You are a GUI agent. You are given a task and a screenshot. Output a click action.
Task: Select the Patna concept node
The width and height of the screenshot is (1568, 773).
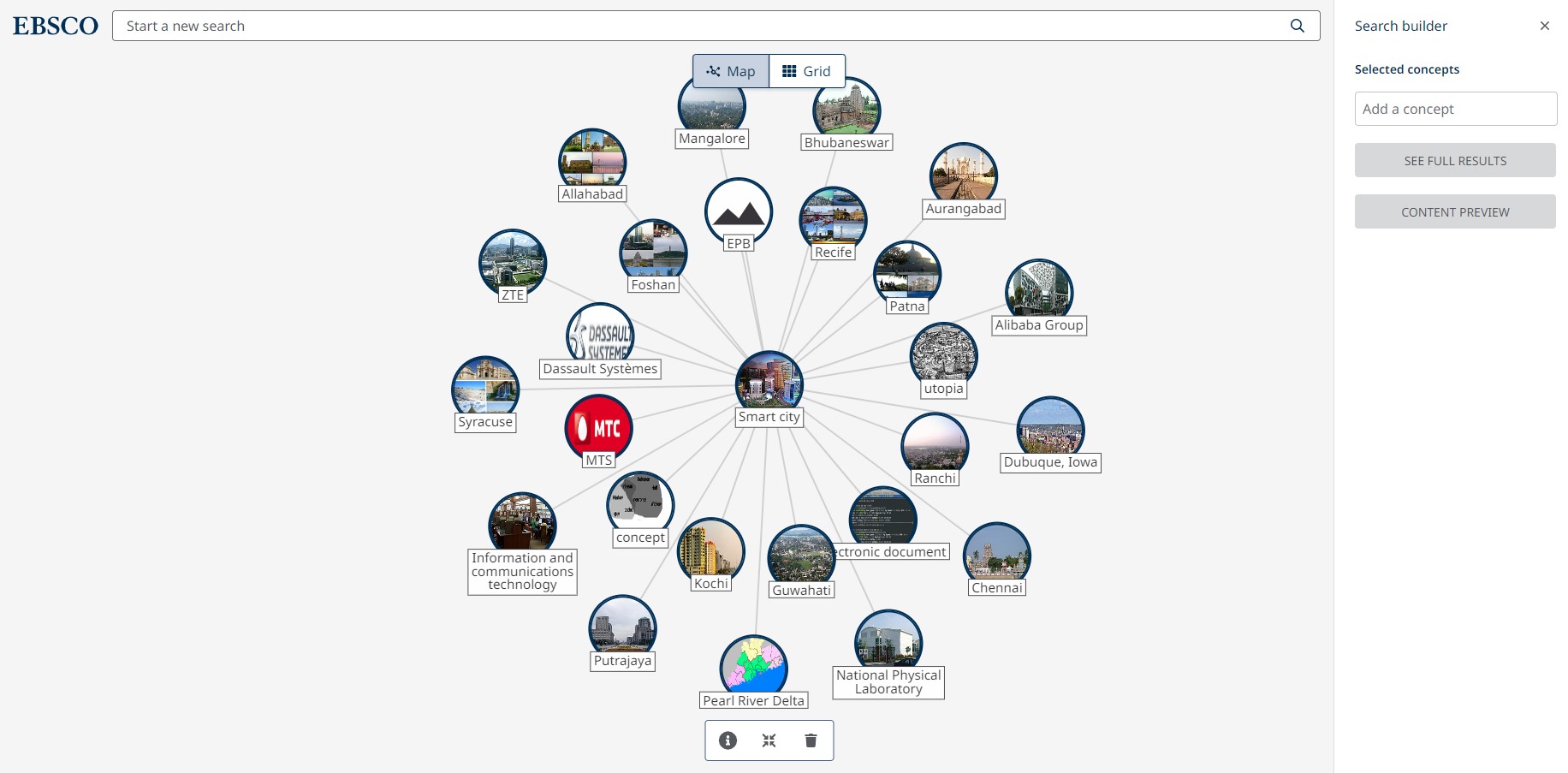tap(907, 274)
